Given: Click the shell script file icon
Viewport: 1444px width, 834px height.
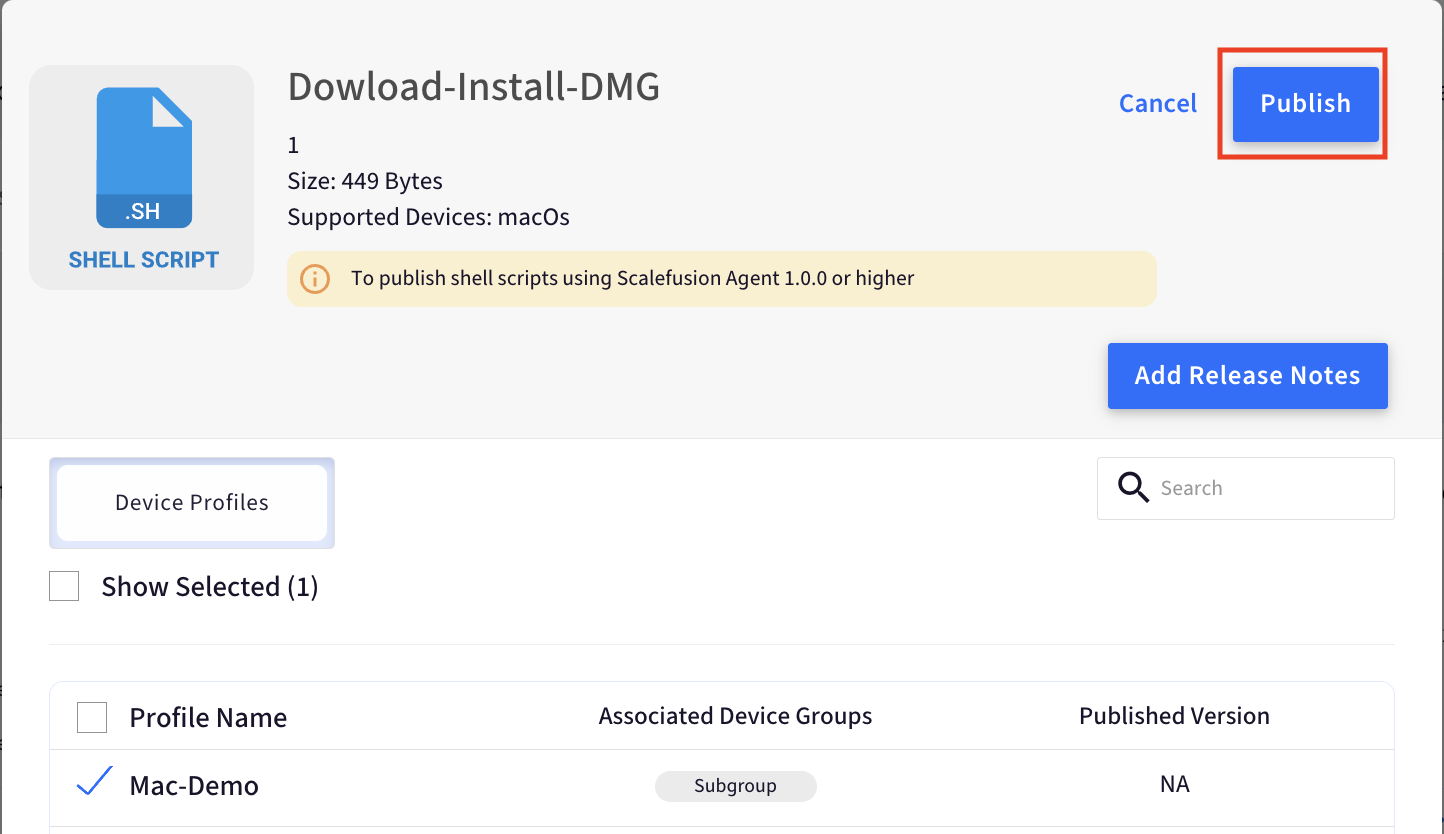Looking at the screenshot, I should coord(144,158).
